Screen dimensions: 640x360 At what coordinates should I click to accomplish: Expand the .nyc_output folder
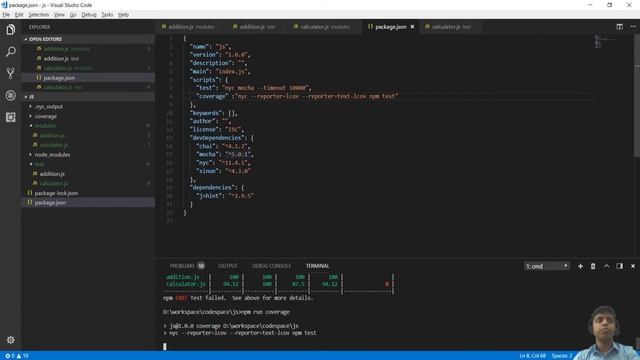tap(49, 107)
